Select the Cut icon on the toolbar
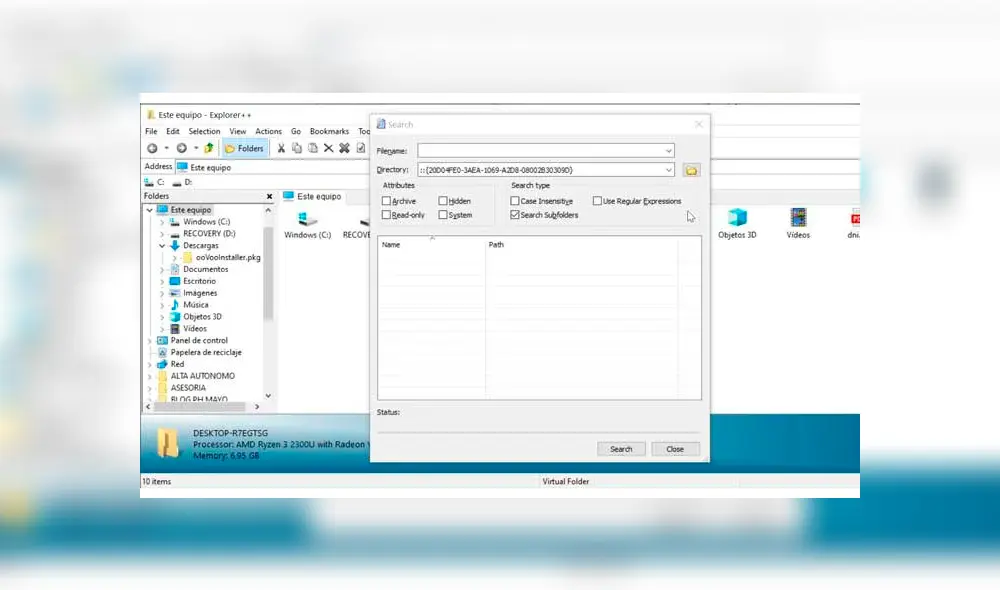Image resolution: width=1000 pixels, height=590 pixels. tap(281, 148)
